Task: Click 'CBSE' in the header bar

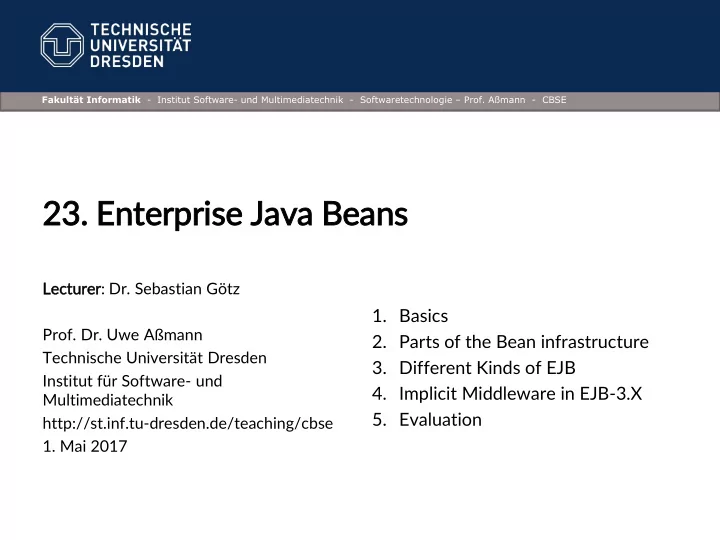Action: click(x=554, y=100)
